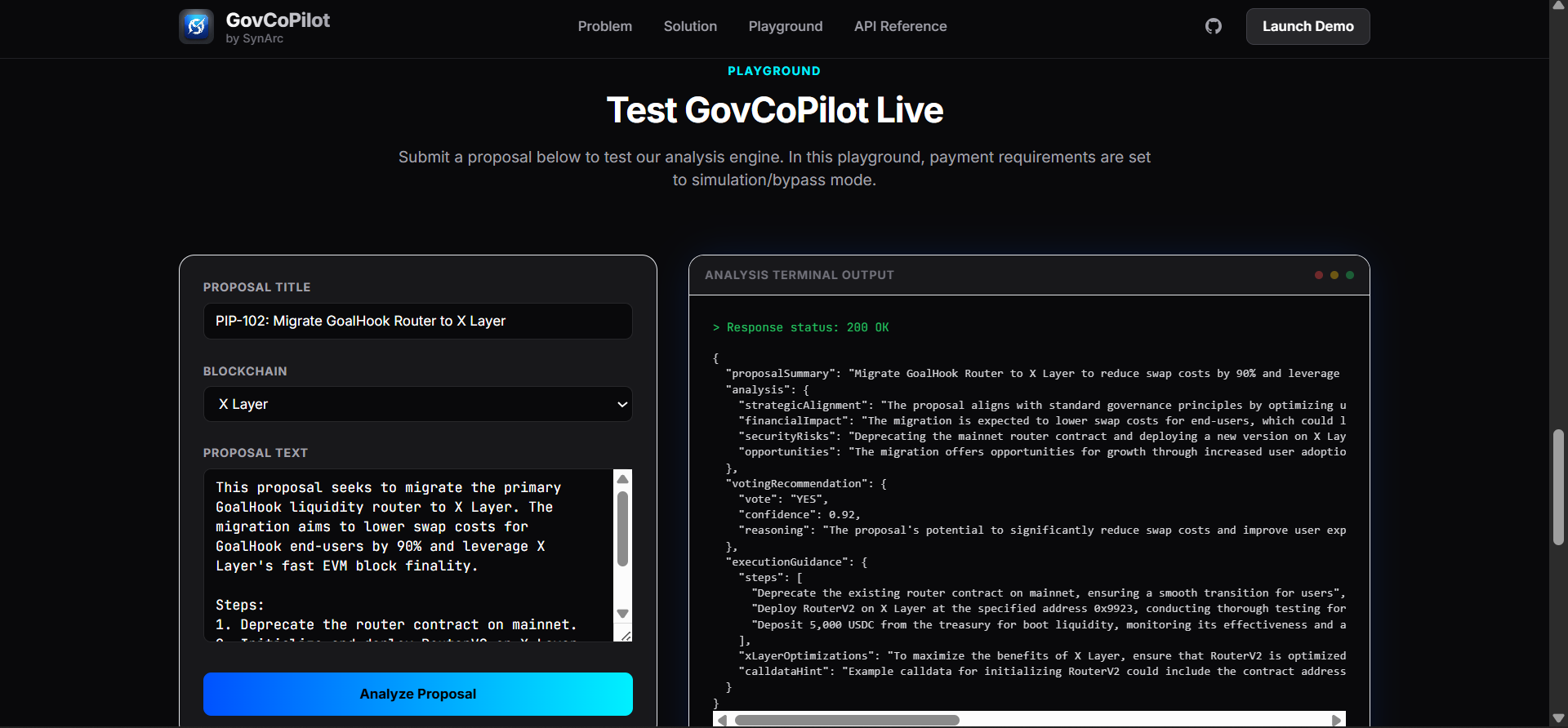1568x728 pixels.
Task: Click inside the Proposal Text textarea
Action: pyautogui.click(x=408, y=555)
